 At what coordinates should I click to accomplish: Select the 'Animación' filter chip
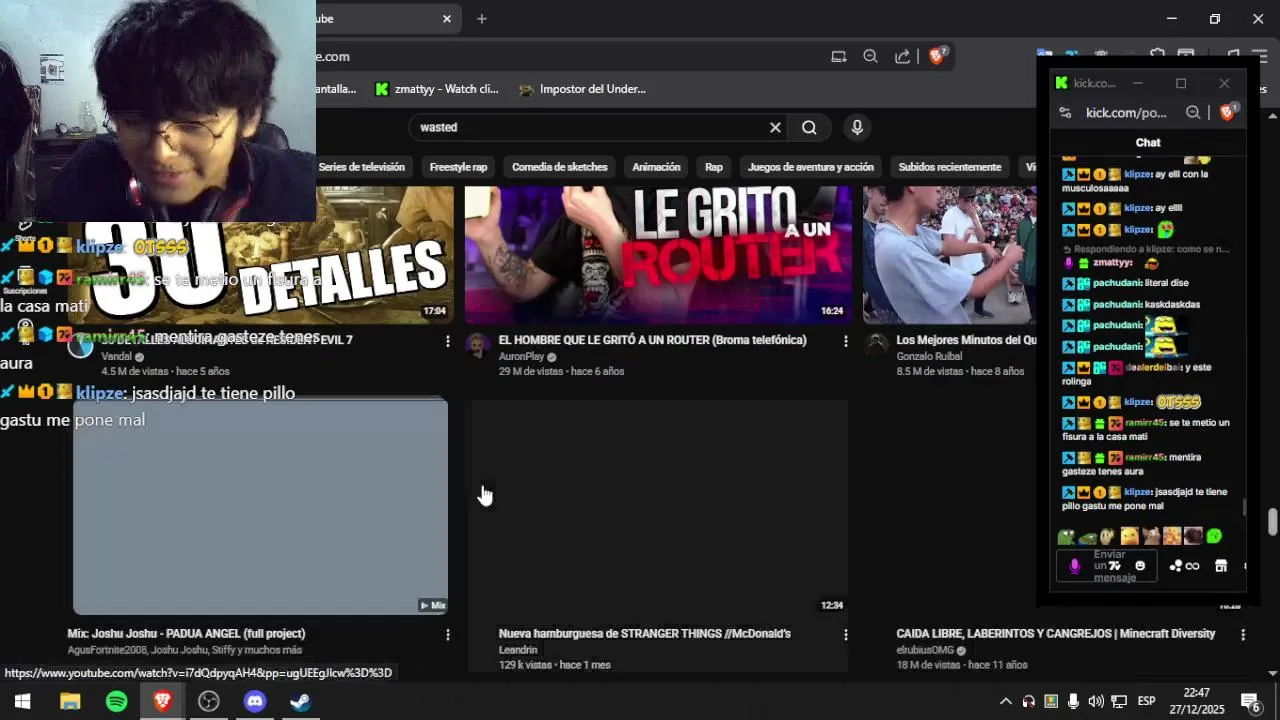[656, 167]
